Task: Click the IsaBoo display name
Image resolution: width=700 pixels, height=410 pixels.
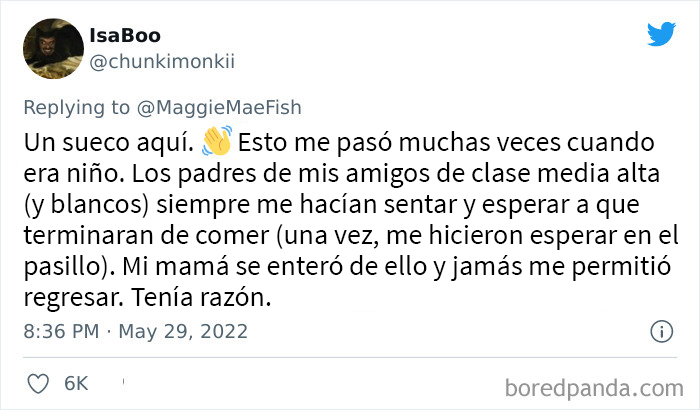Action: pos(125,36)
